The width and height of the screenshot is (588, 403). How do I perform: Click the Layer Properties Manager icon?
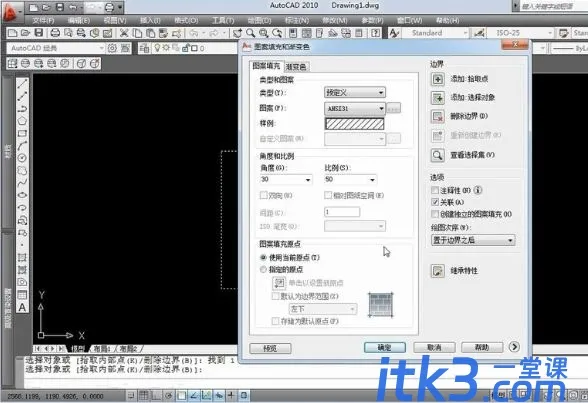144,48
